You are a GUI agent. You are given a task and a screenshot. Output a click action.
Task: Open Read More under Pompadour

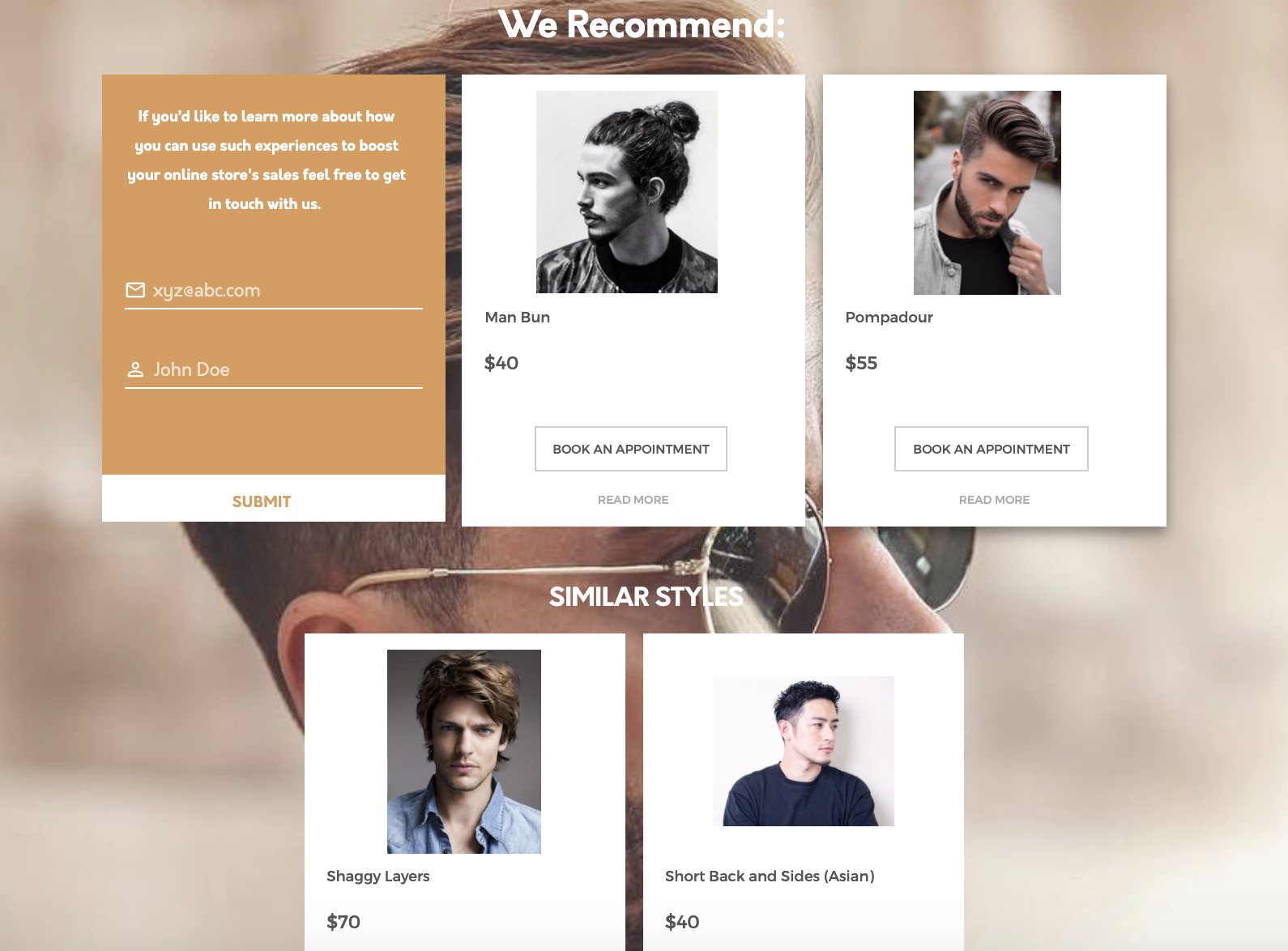click(995, 500)
